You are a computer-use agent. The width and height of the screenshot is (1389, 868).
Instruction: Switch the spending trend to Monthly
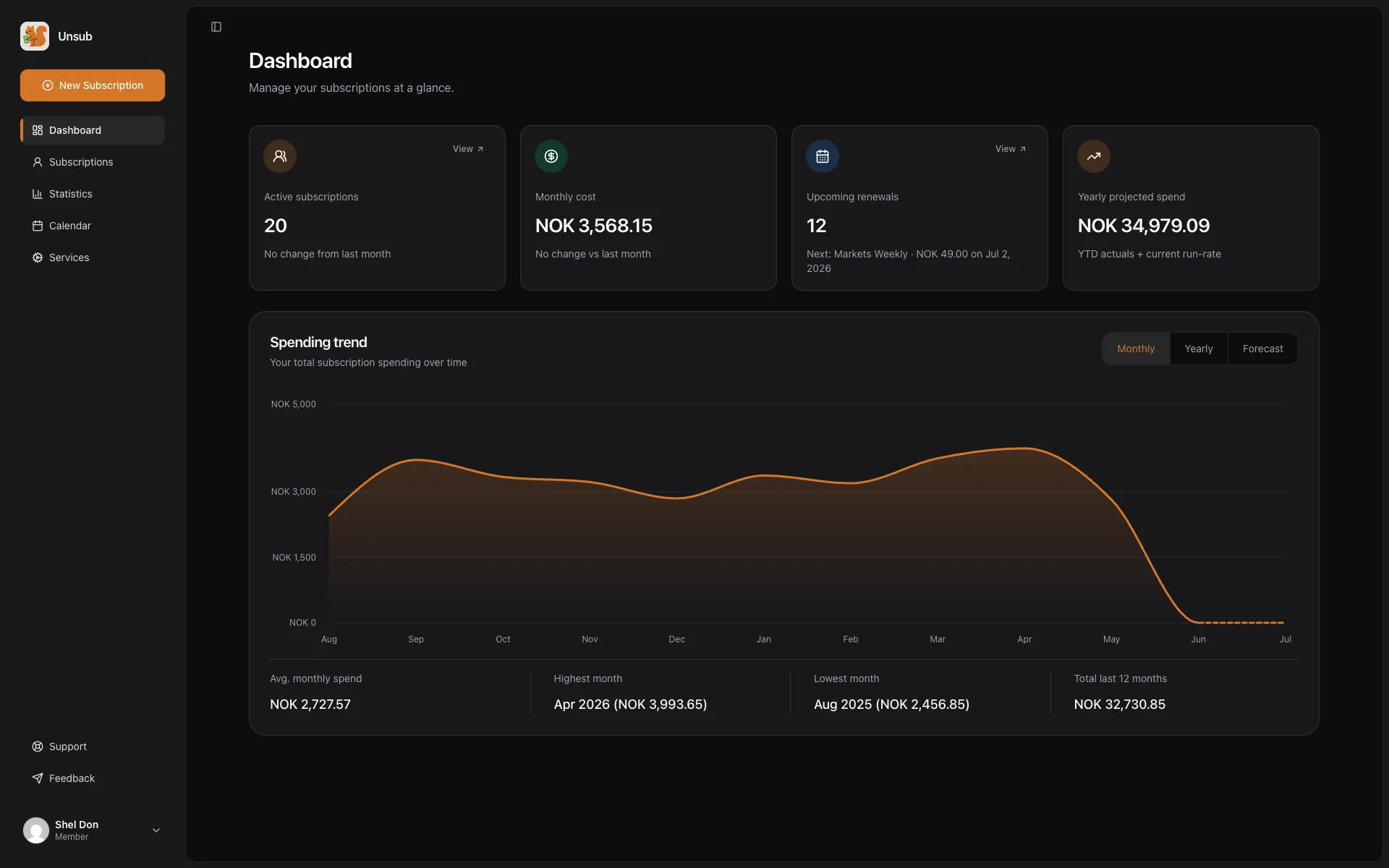coord(1136,349)
